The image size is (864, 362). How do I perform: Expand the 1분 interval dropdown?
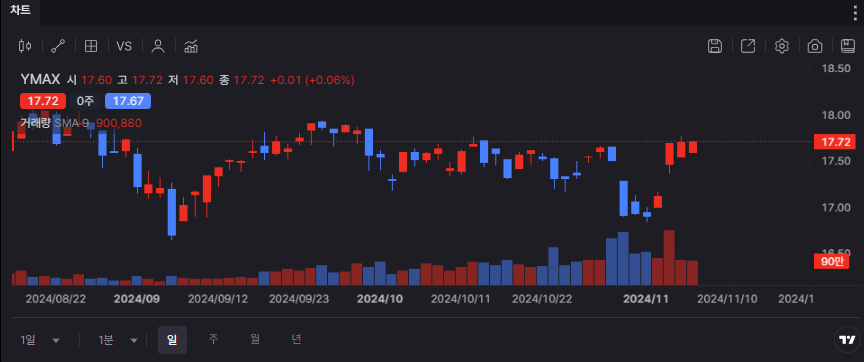click(x=118, y=340)
